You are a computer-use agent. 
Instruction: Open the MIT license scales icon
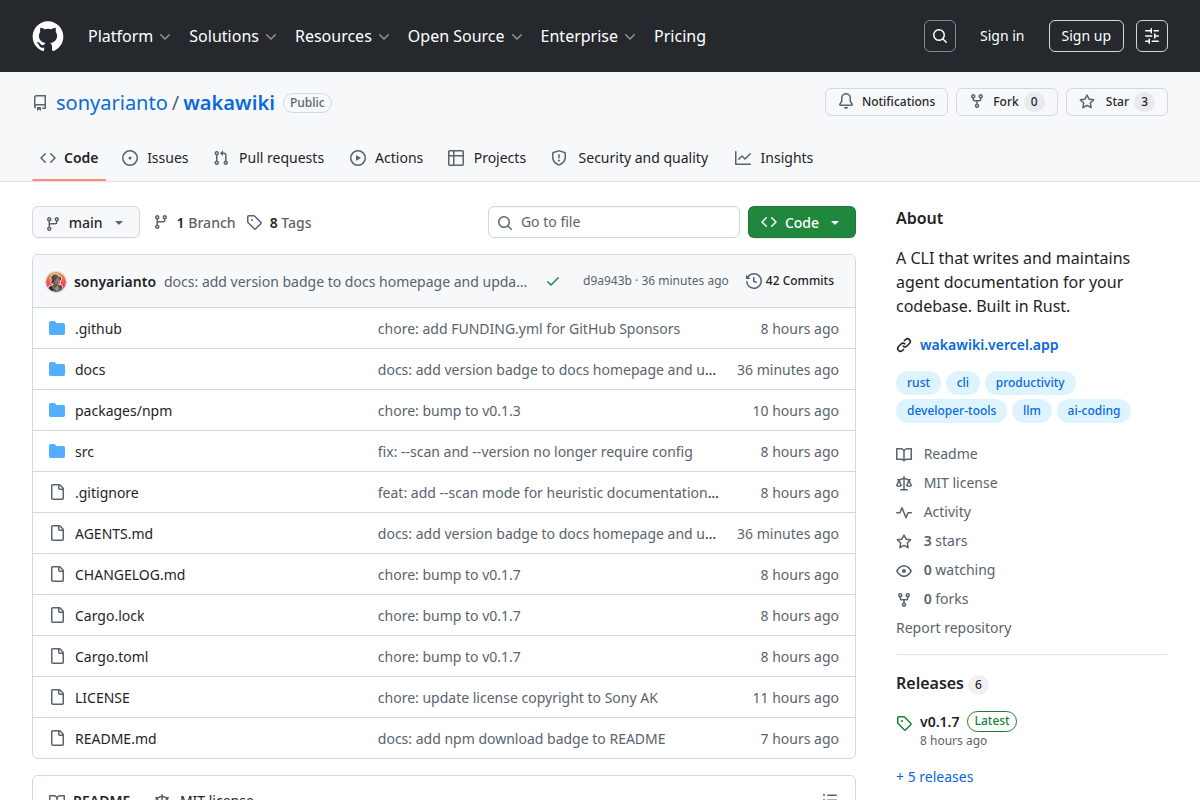(904, 483)
